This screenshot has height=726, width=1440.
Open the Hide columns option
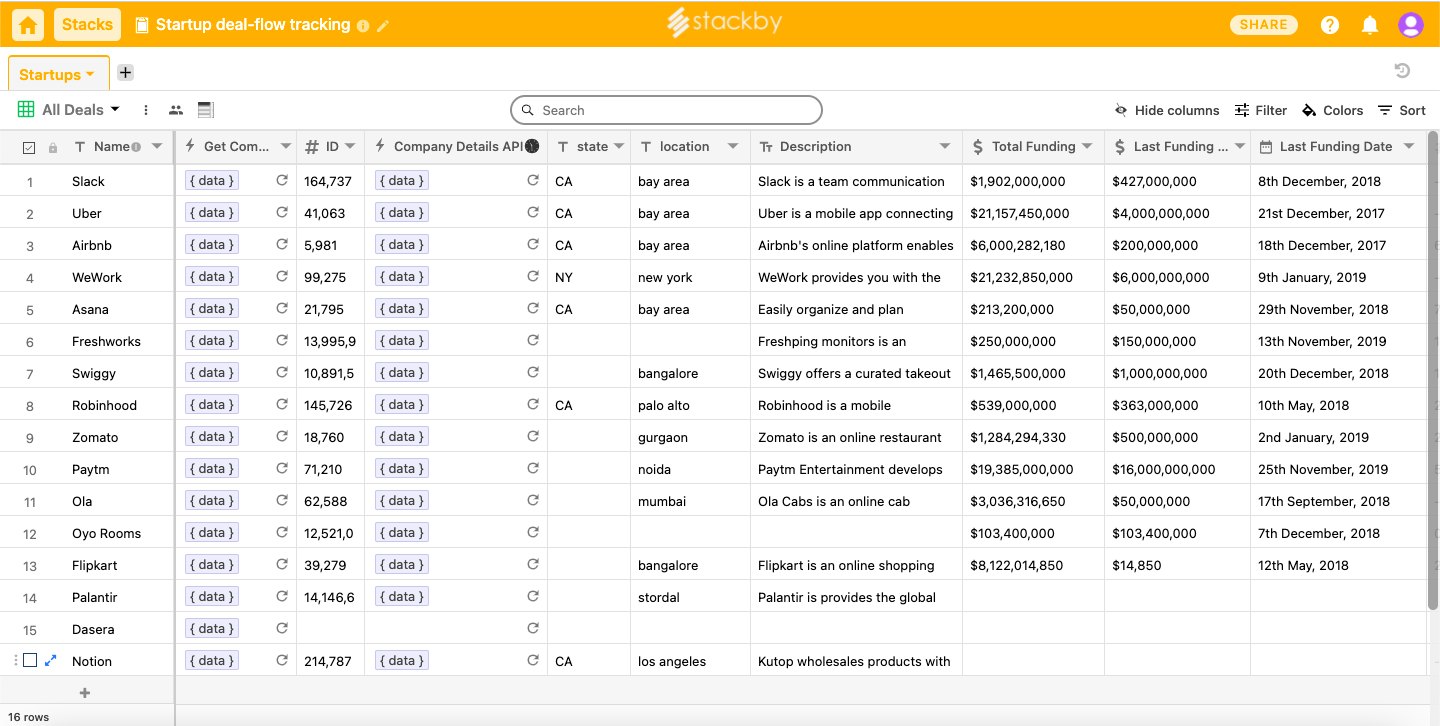pos(1167,110)
